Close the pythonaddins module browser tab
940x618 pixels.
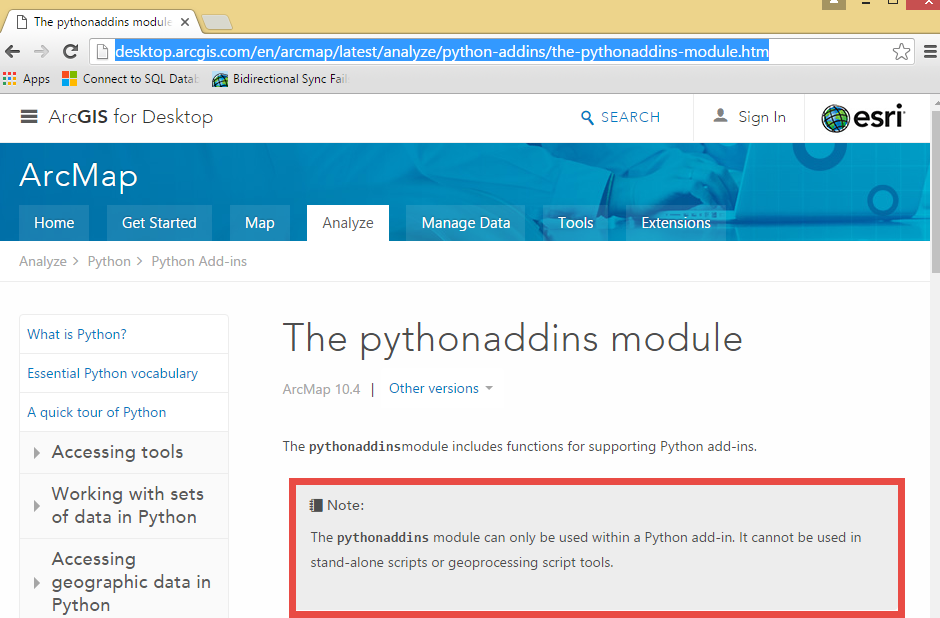pyautogui.click(x=185, y=22)
